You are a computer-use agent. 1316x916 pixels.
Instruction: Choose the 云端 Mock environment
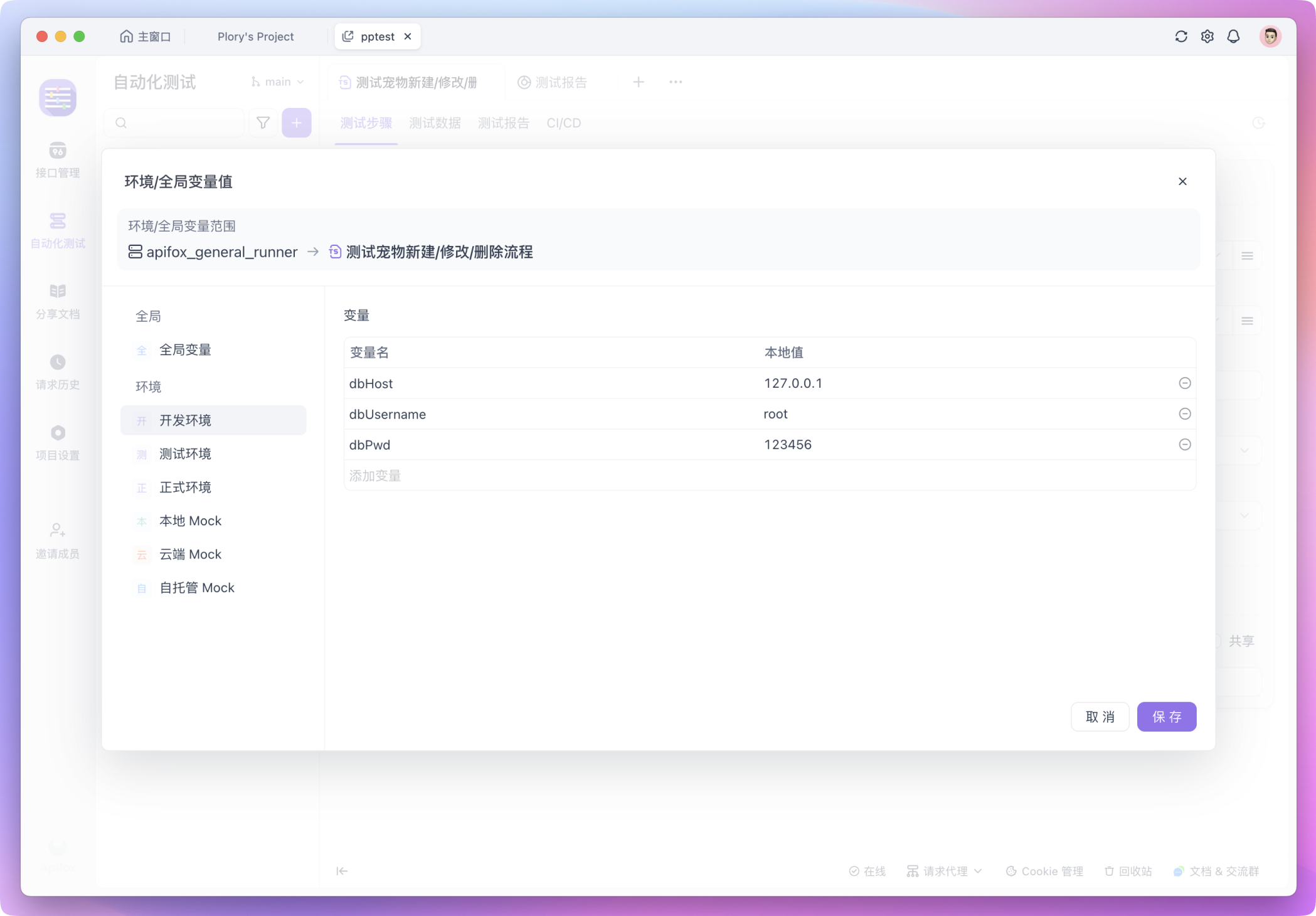[190, 555]
